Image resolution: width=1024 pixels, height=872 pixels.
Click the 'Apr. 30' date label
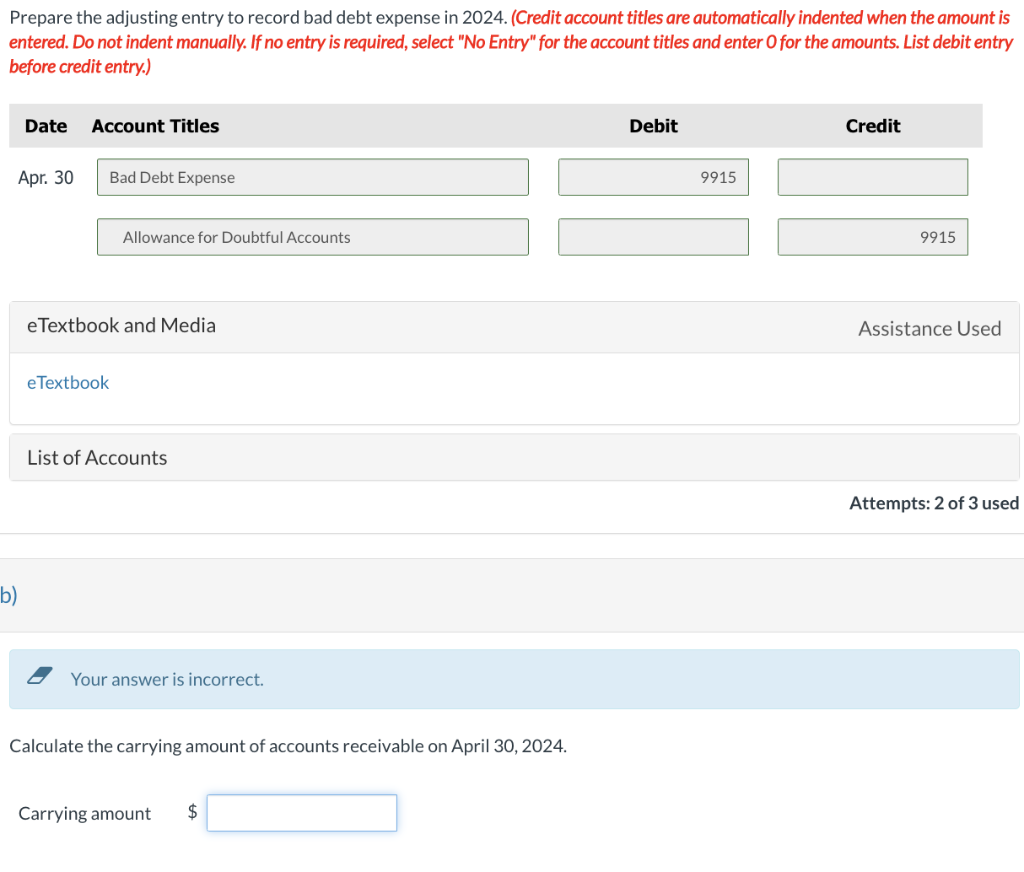point(46,178)
